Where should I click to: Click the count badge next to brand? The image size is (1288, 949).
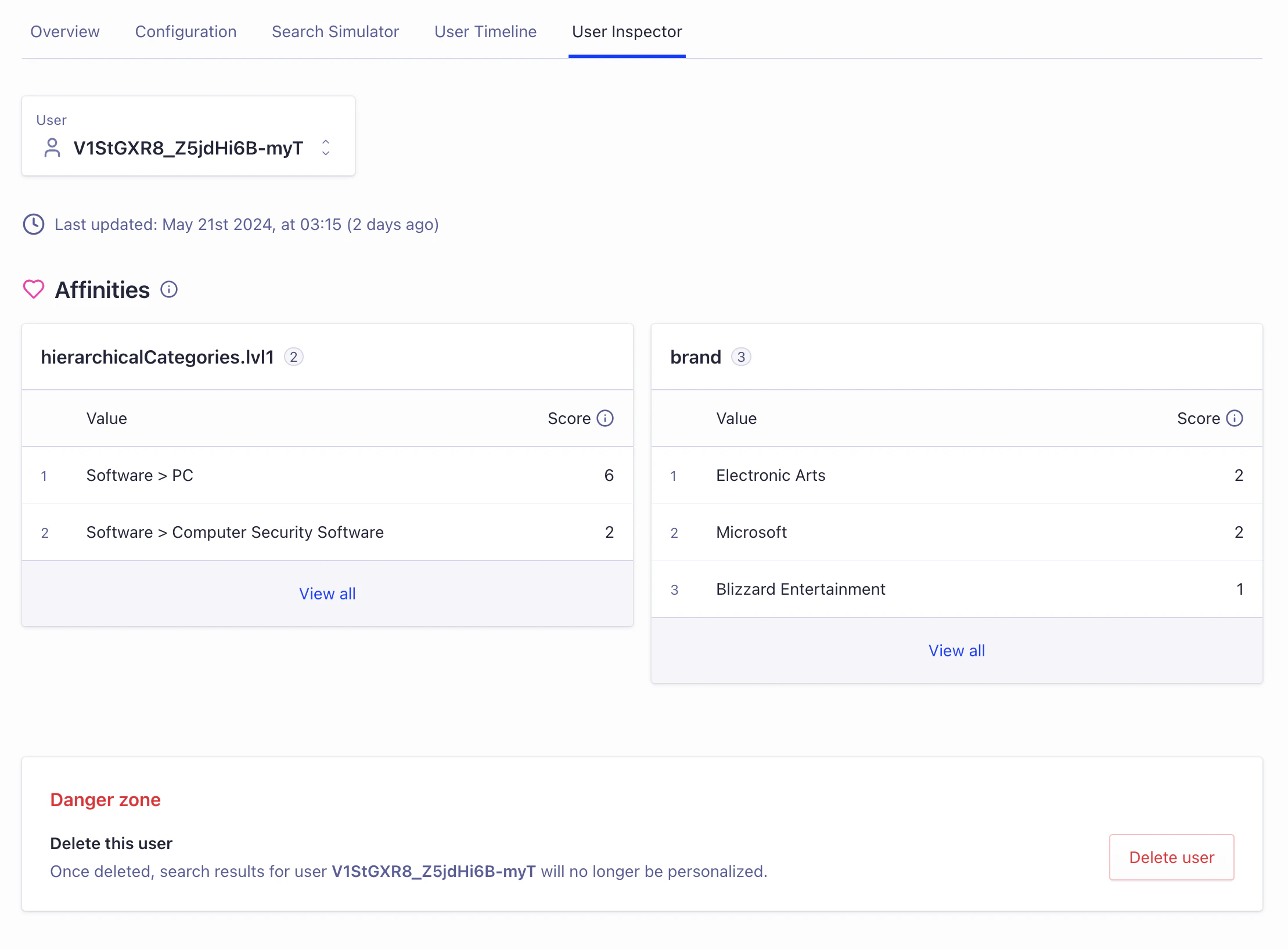(x=742, y=357)
